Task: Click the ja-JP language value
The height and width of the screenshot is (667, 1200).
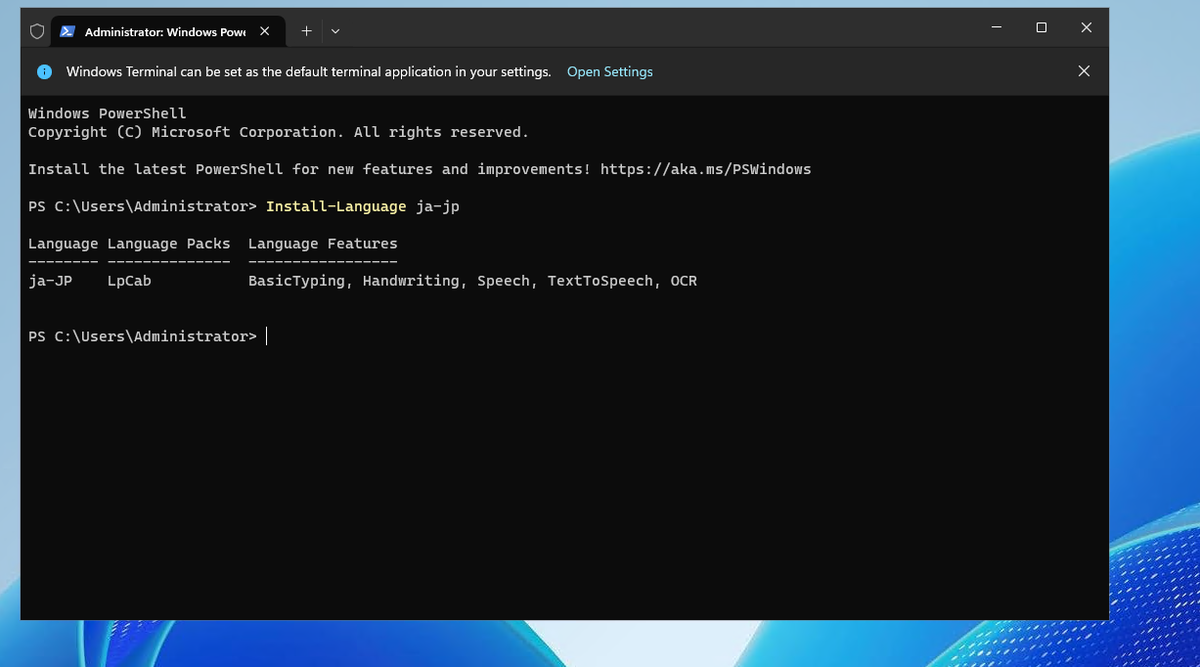Action: pos(50,281)
